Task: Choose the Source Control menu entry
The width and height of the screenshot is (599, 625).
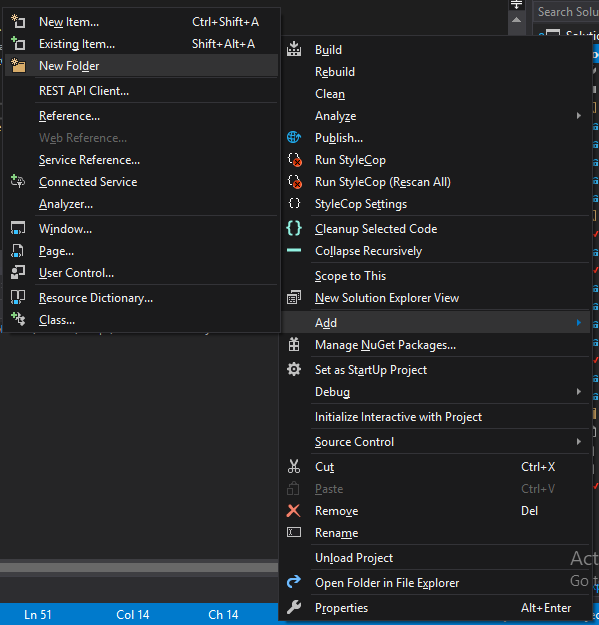Action: coord(436,442)
